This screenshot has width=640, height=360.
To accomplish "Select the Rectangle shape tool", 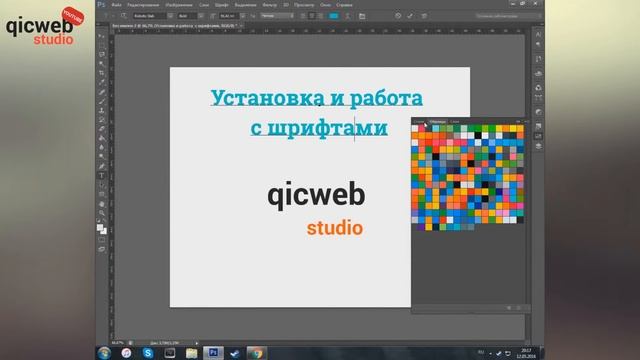I will tap(102, 194).
